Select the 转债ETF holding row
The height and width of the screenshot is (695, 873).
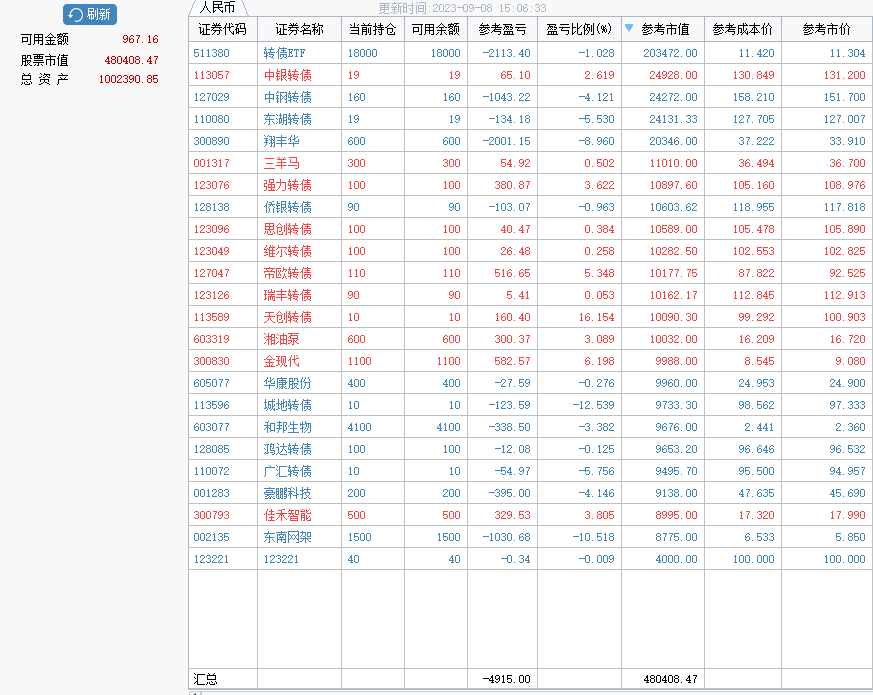[531, 53]
